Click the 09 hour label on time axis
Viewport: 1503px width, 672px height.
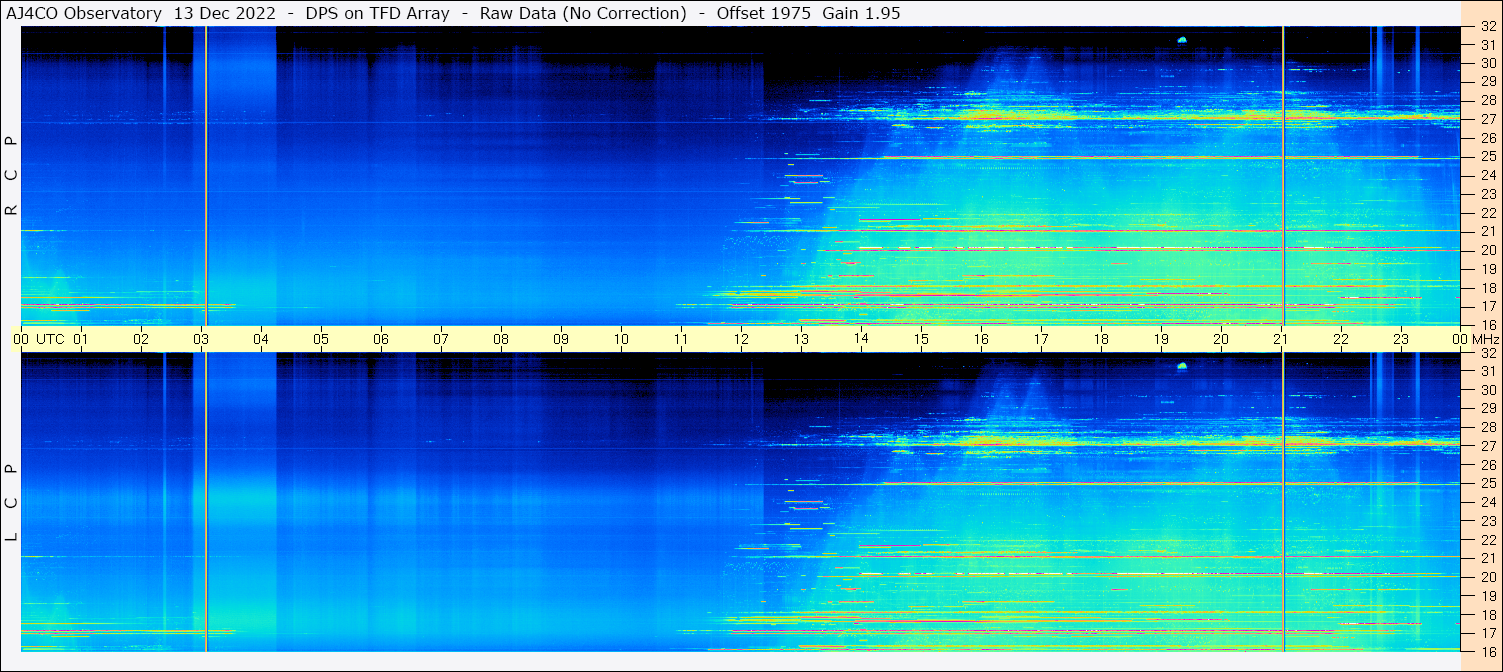coord(561,339)
